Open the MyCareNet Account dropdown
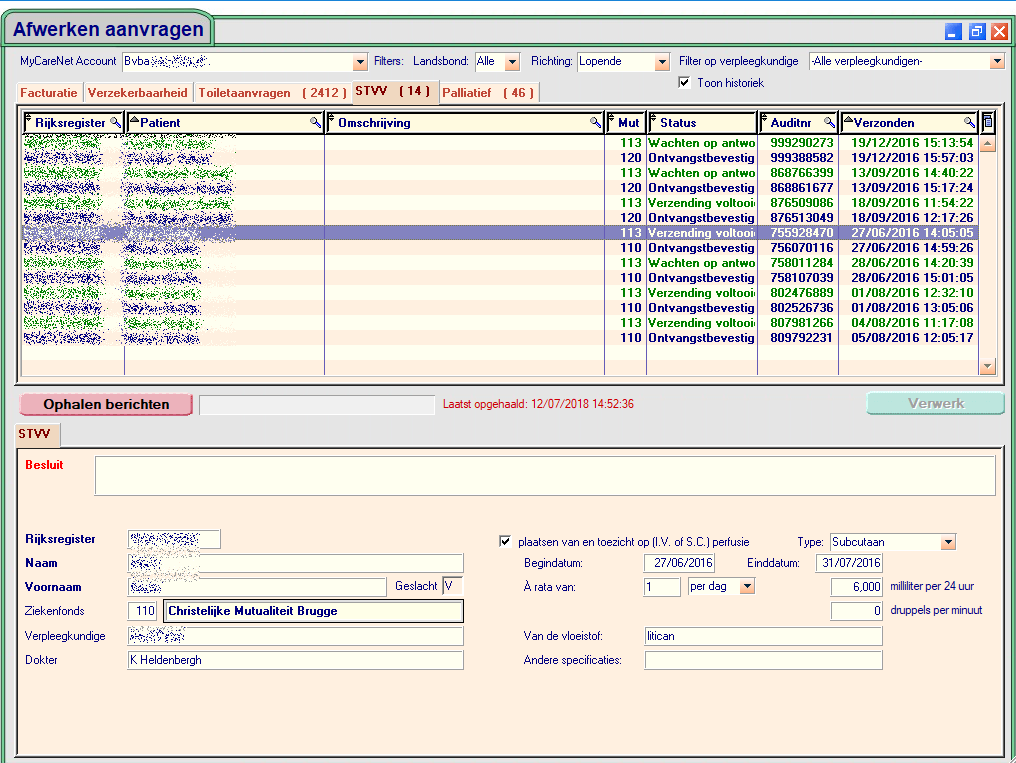The image size is (1016, 763). tap(360, 62)
